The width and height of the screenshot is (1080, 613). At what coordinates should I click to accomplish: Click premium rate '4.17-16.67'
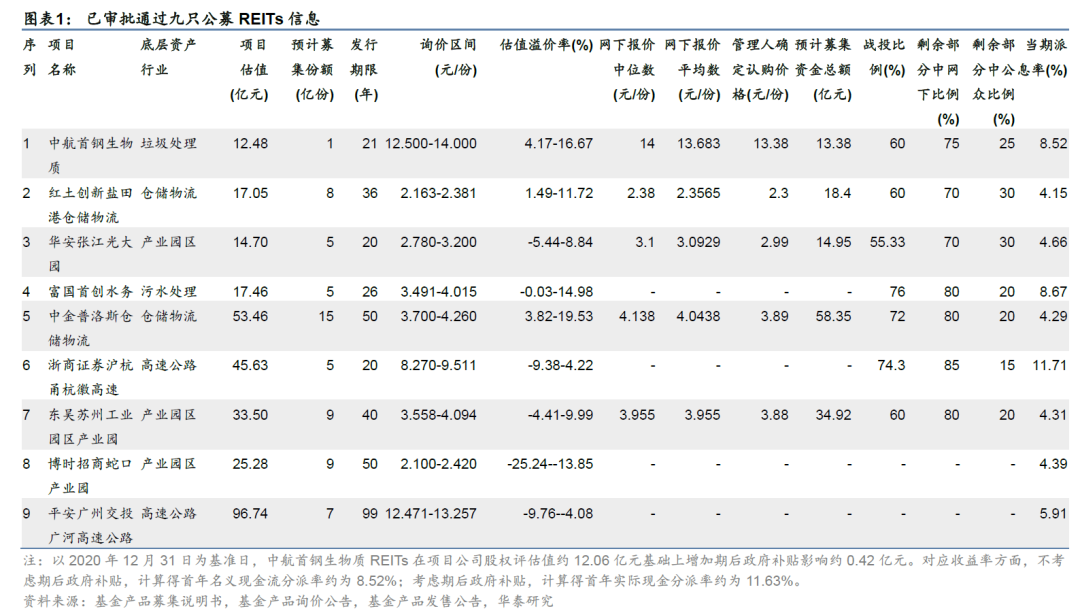pos(559,144)
